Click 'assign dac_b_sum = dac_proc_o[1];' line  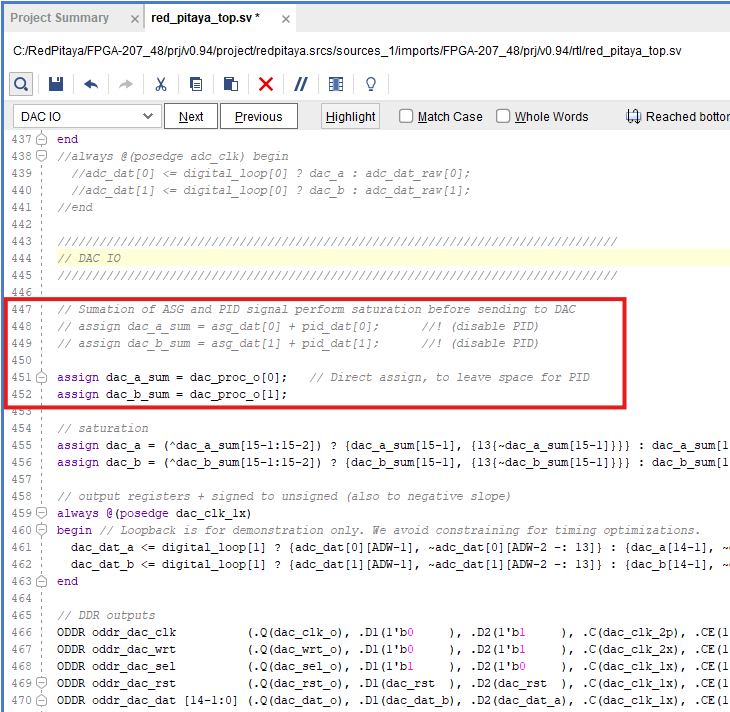point(172,394)
